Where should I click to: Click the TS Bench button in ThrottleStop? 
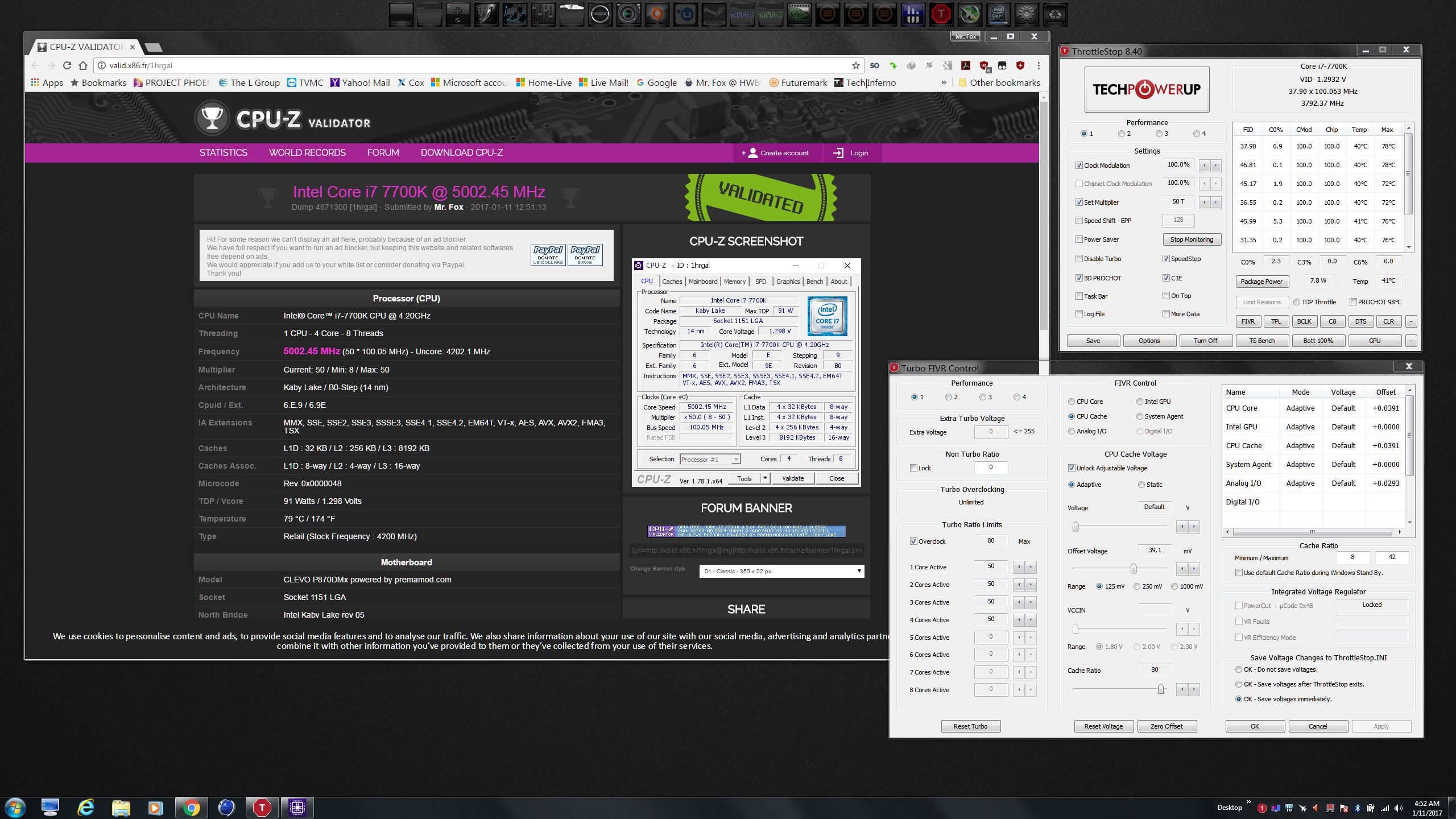point(1261,341)
